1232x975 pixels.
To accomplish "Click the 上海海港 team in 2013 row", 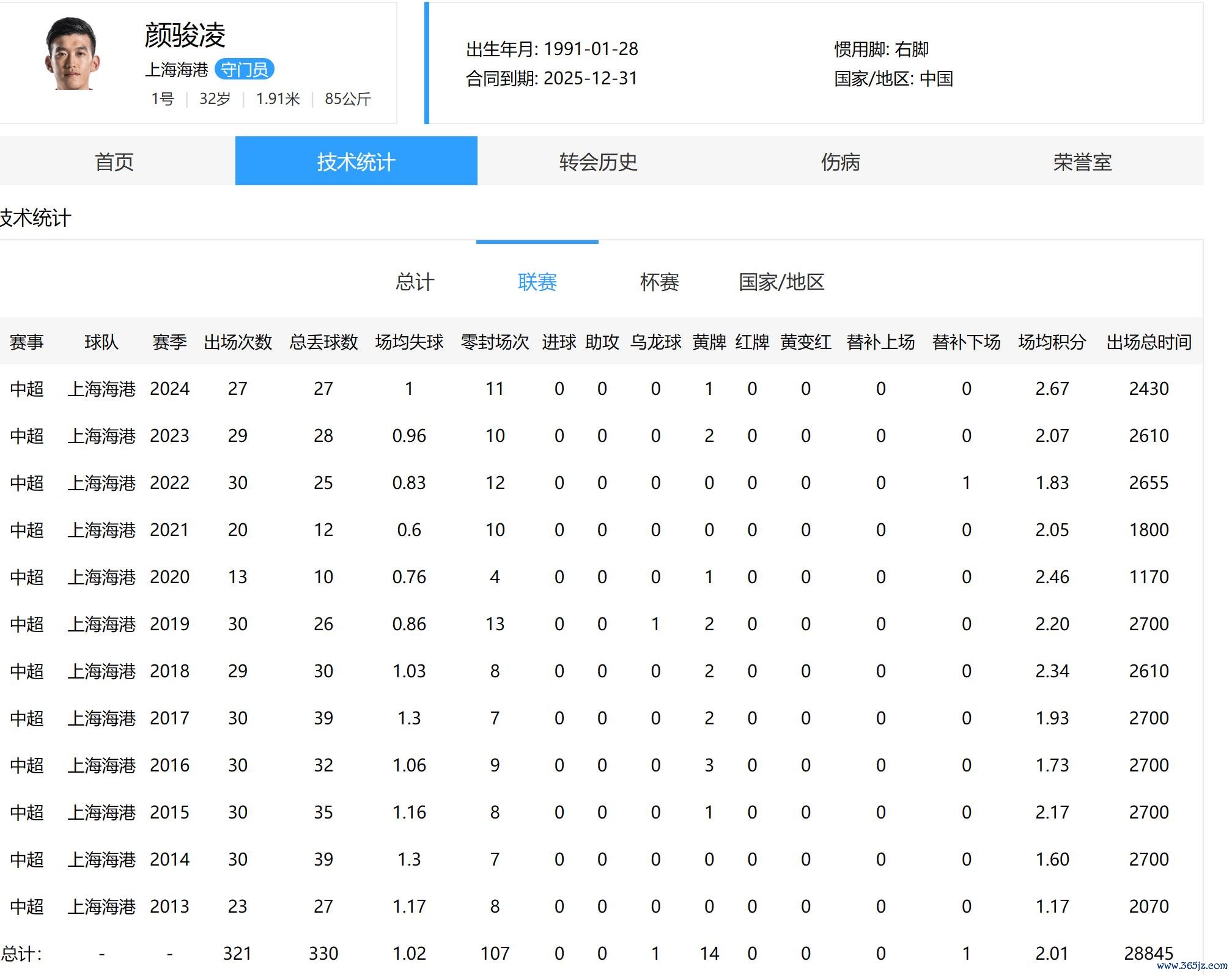I will 101,907.
